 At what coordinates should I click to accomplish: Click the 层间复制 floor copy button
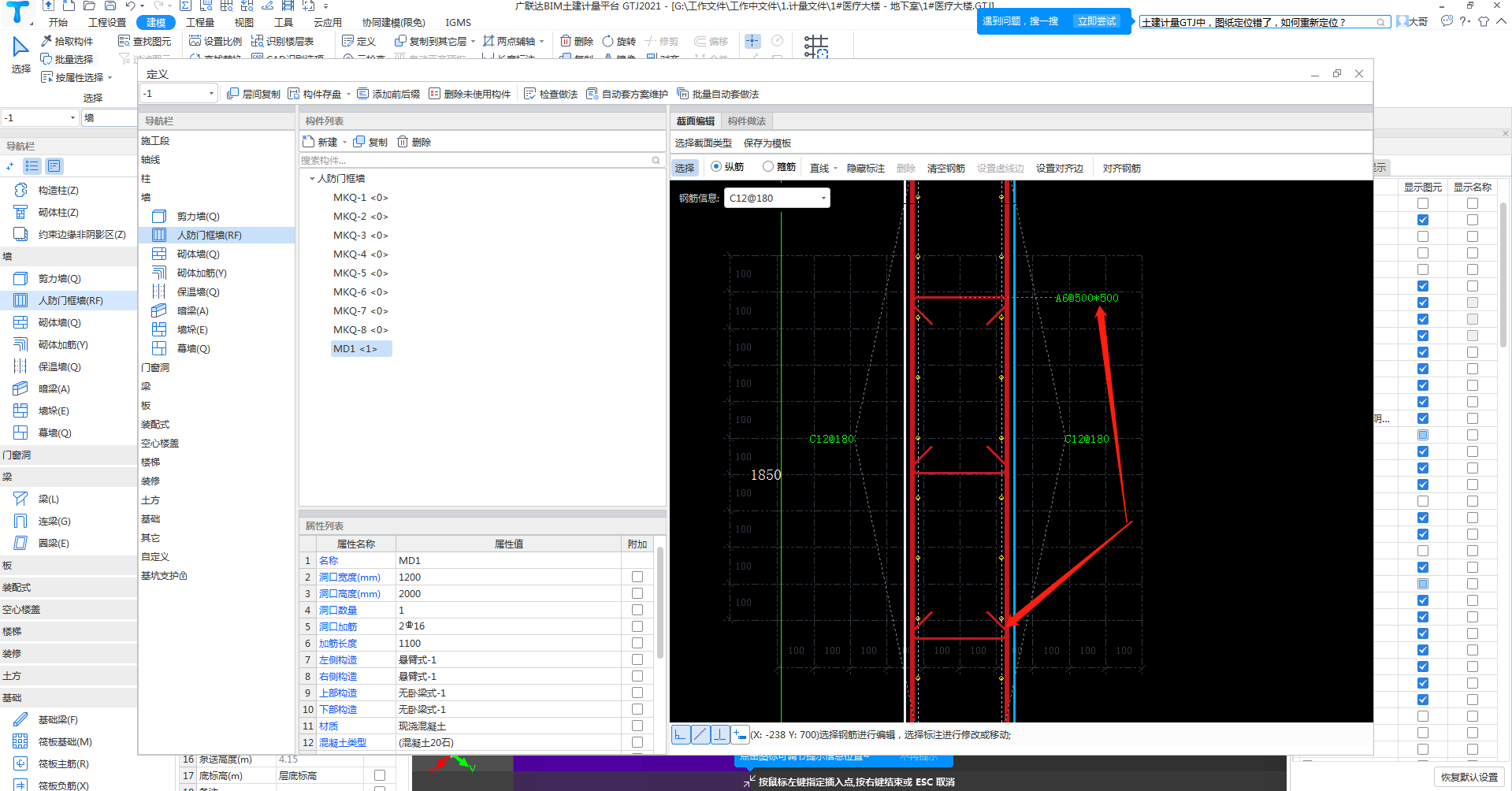coord(254,94)
